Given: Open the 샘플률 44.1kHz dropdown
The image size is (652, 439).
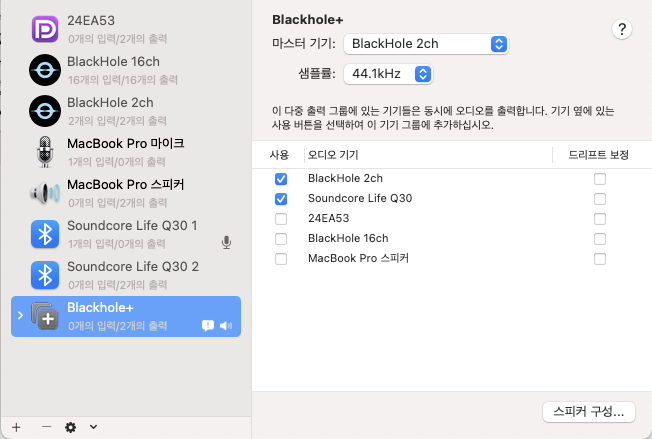Looking at the screenshot, I should click(x=388, y=74).
